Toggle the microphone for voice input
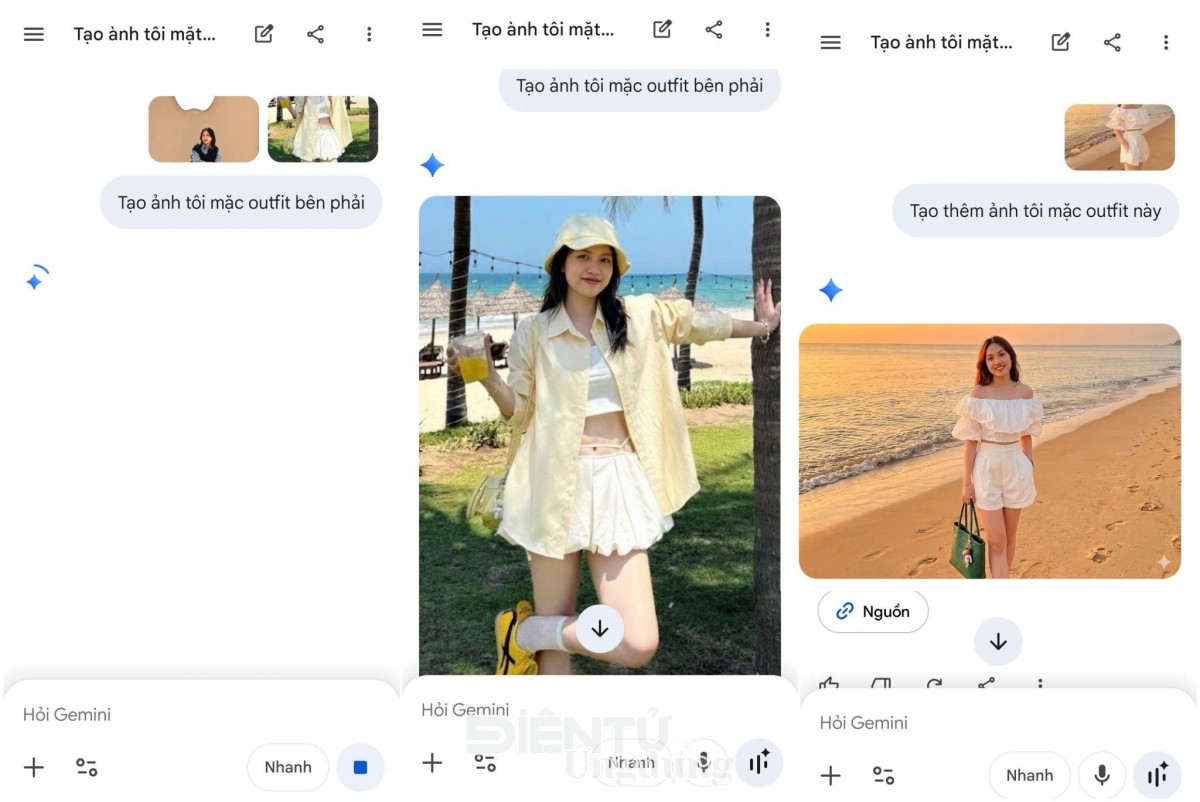 pos(1102,775)
